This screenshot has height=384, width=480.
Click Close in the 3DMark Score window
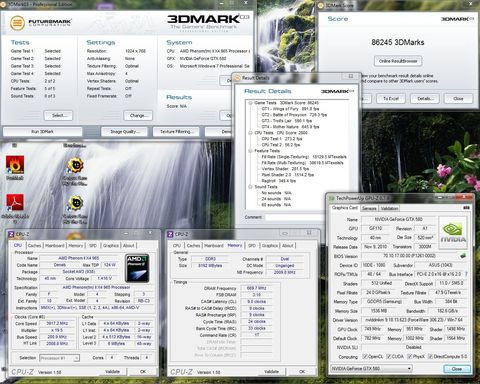point(458,98)
